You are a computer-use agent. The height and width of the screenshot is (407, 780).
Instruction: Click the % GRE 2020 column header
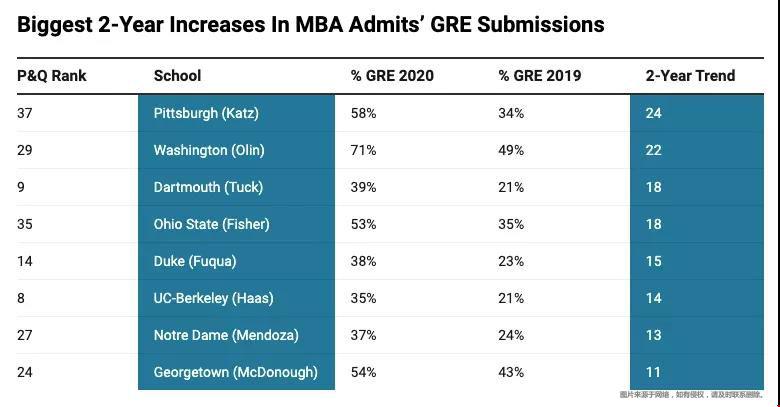click(392, 76)
